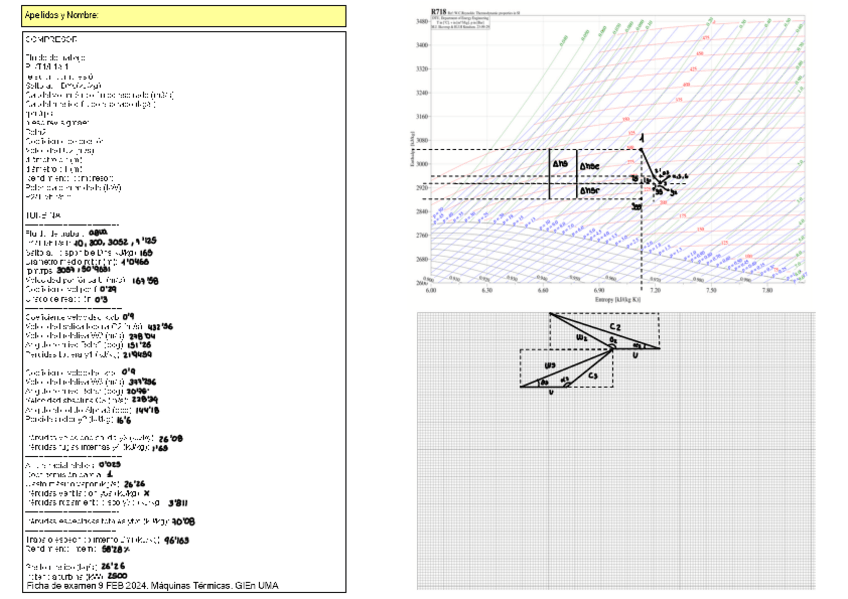The height and width of the screenshot is (599, 848).
Task: Click the W3 vector label in lower triangle
Action: [551, 365]
